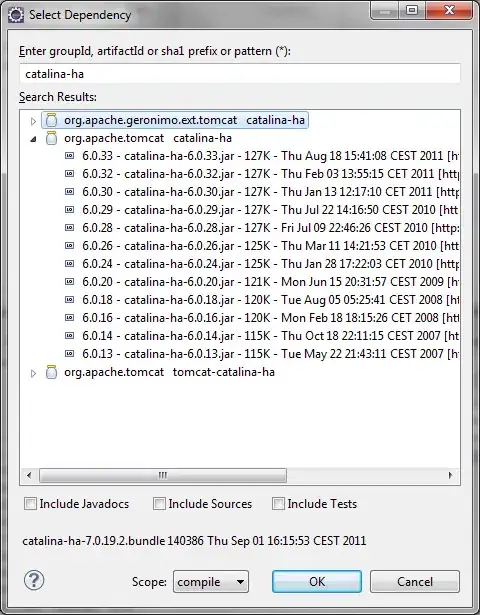
Task: Select the org.apache.tomcat tomcat-catalina-ha row
Action: [169, 372]
